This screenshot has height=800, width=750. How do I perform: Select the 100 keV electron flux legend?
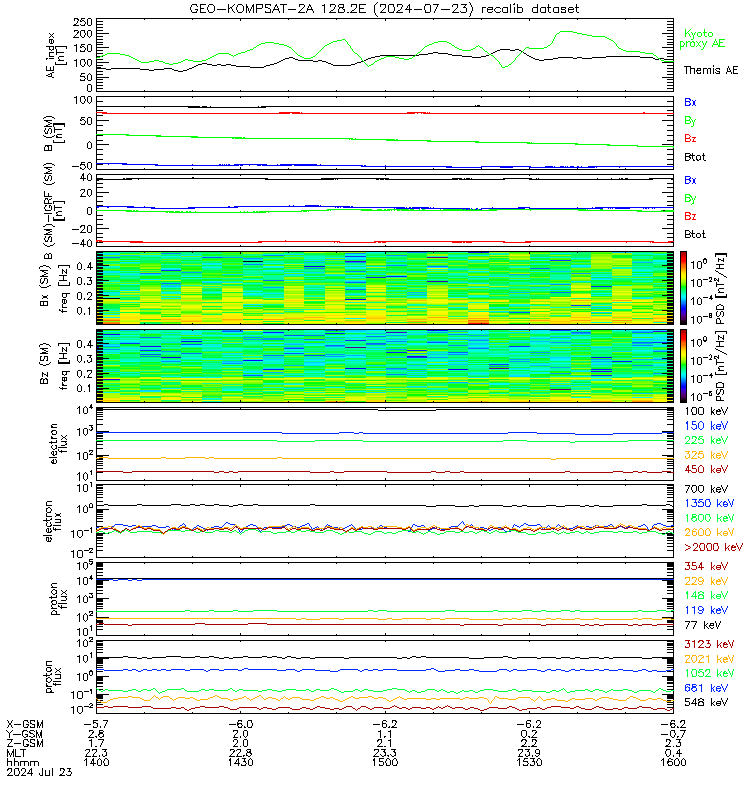(x=706, y=411)
